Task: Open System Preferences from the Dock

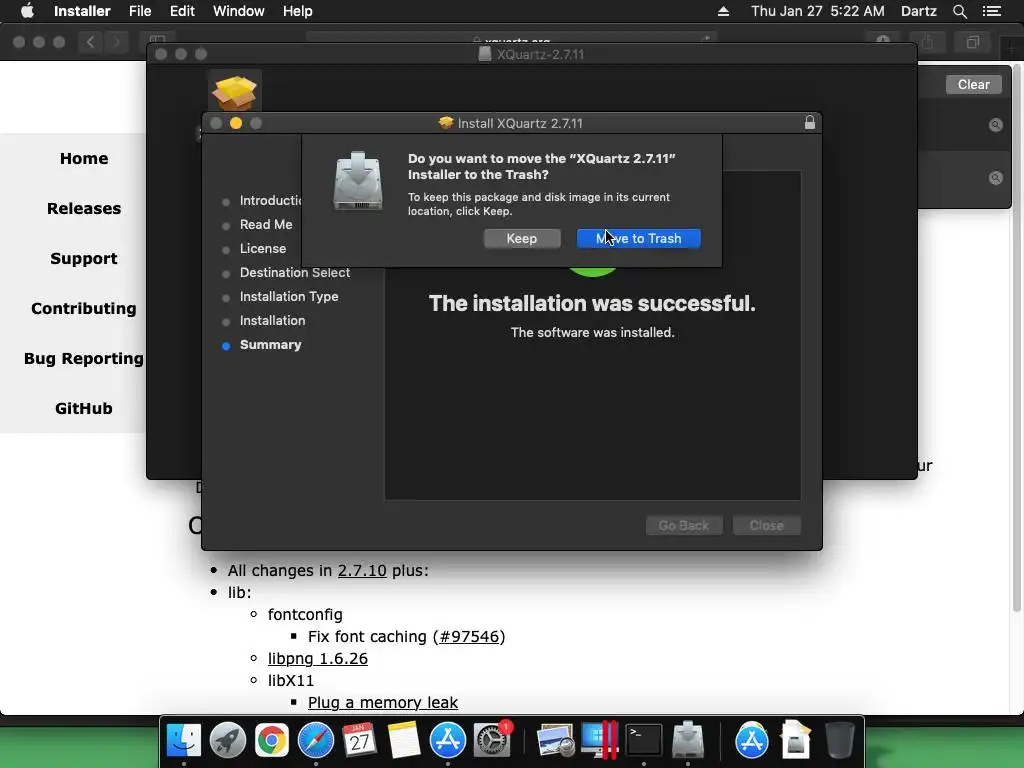Action: click(x=492, y=741)
